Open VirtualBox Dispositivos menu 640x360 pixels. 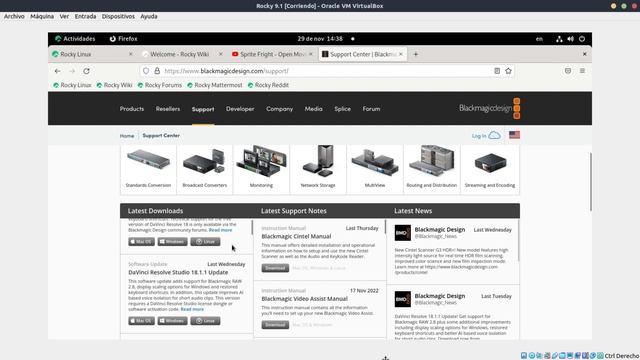pyautogui.click(x=118, y=16)
